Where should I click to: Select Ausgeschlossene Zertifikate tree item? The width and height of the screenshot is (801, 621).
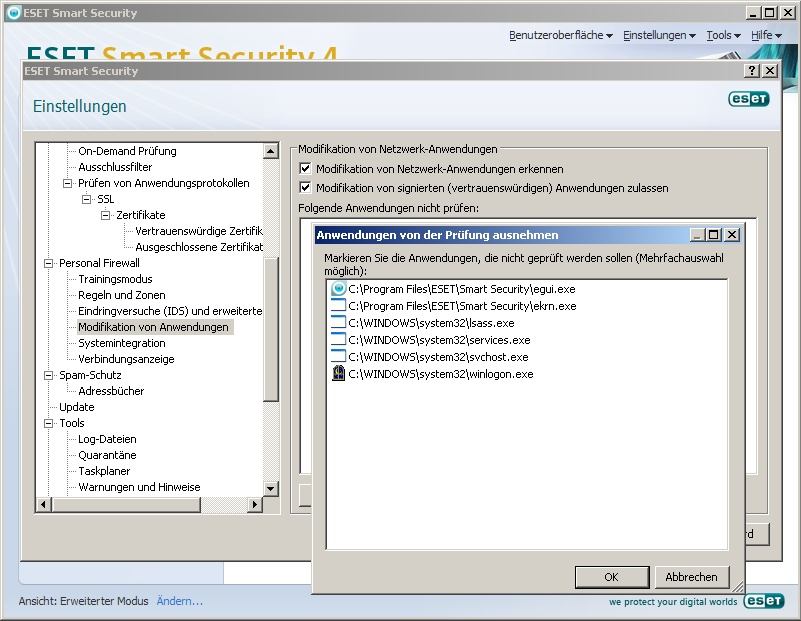[x=199, y=247]
